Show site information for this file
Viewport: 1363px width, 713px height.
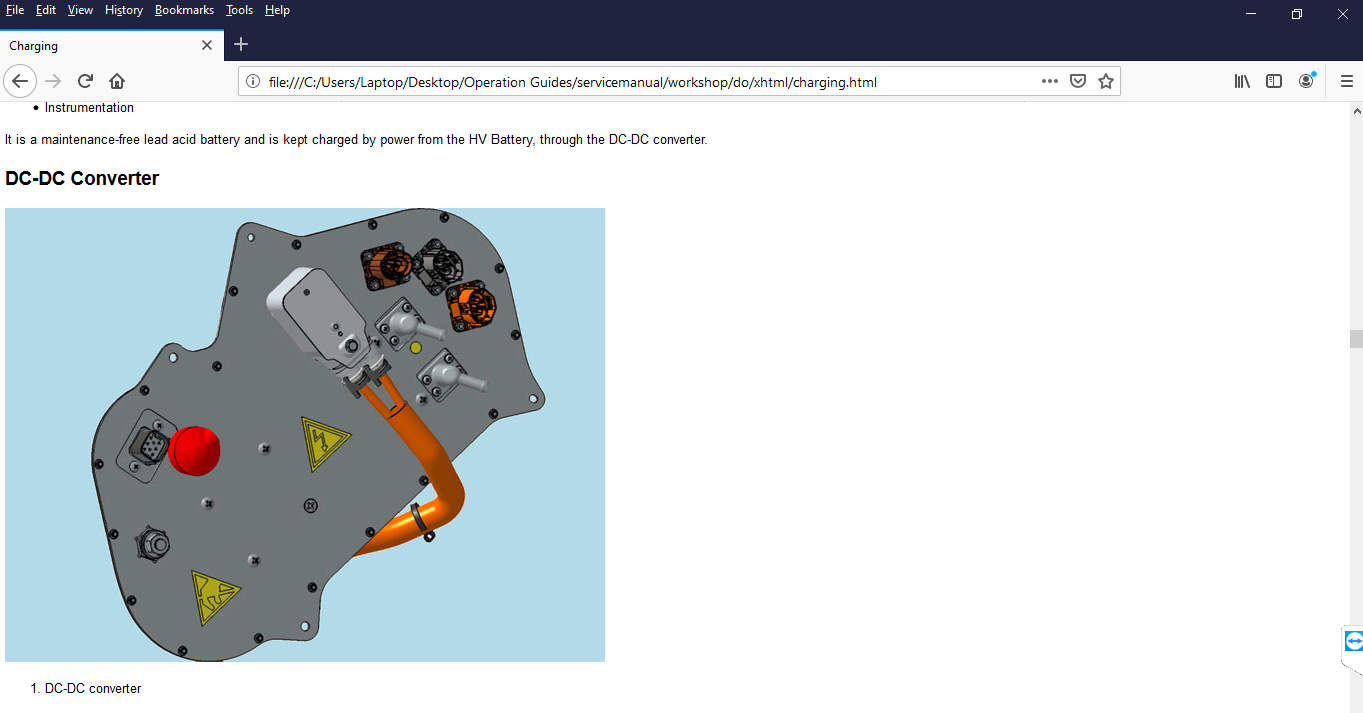coord(253,82)
